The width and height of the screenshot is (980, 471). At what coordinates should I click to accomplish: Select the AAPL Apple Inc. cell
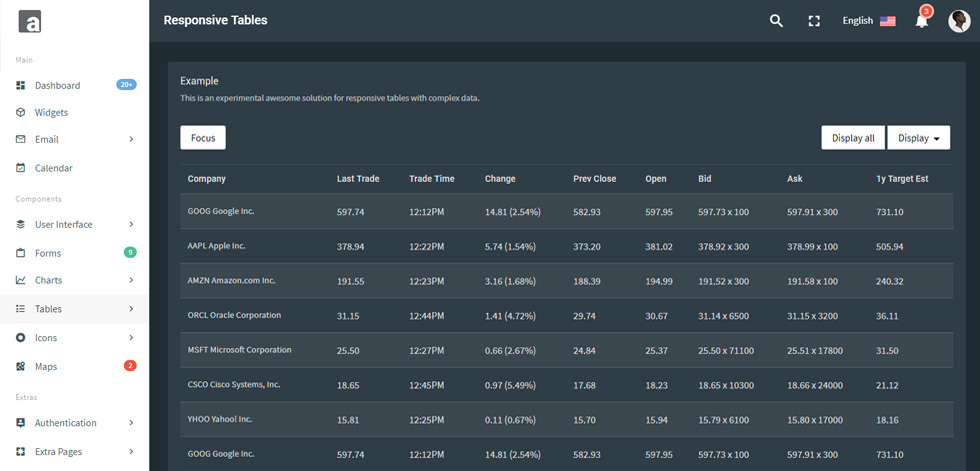(216, 246)
